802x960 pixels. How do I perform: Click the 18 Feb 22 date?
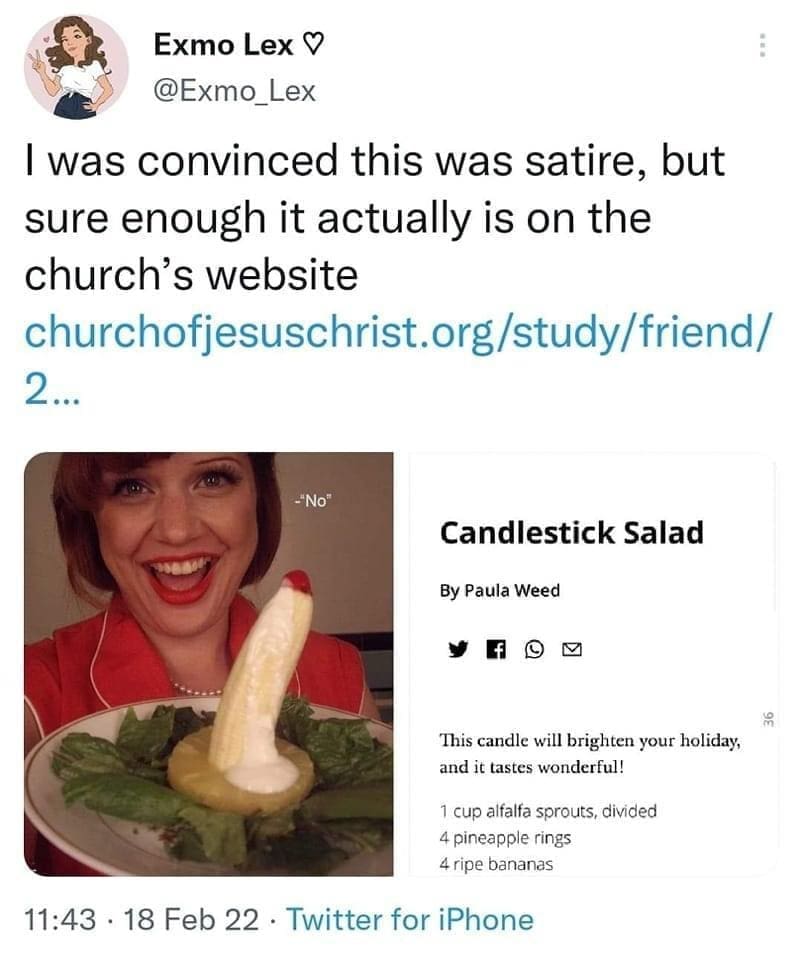tap(189, 919)
